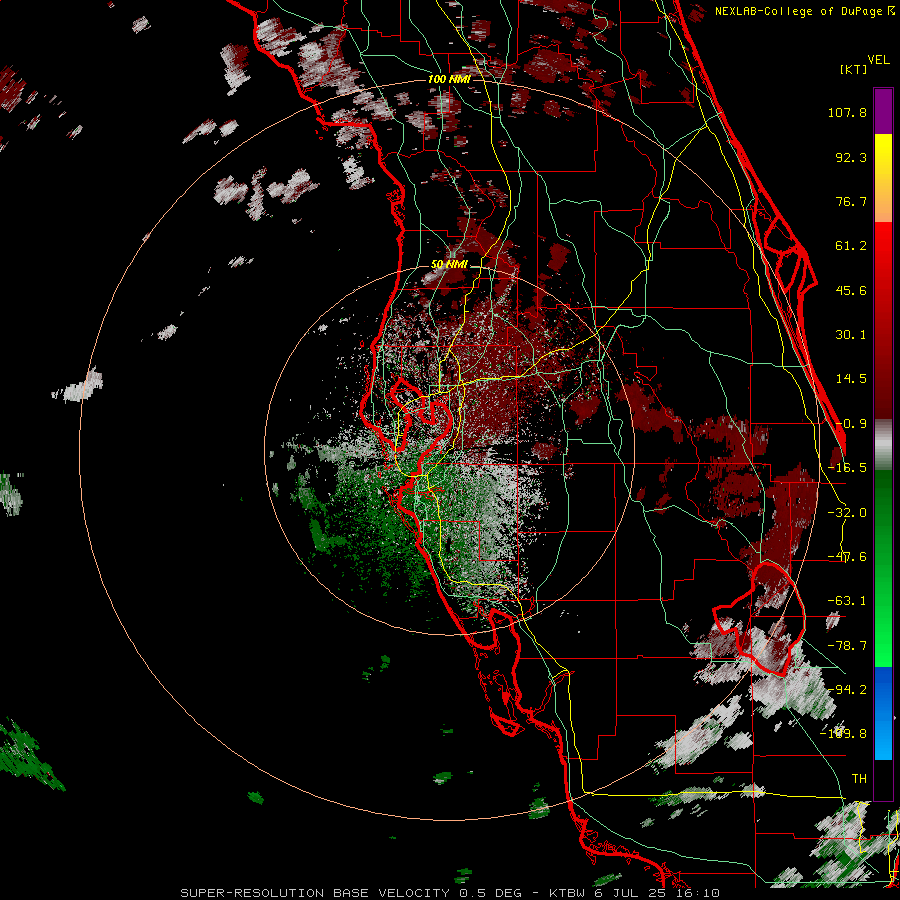
Task: Click the [KT] units label
Action: click(x=854, y=69)
